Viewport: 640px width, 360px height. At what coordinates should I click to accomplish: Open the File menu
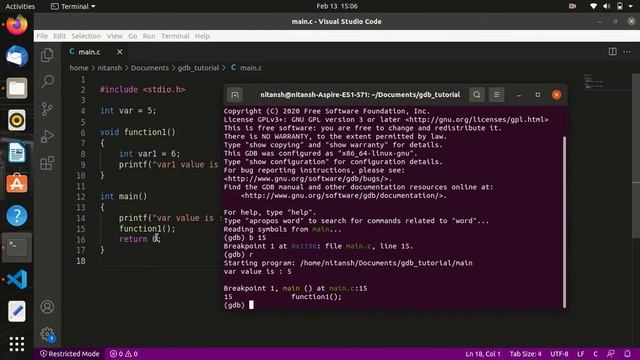point(42,36)
